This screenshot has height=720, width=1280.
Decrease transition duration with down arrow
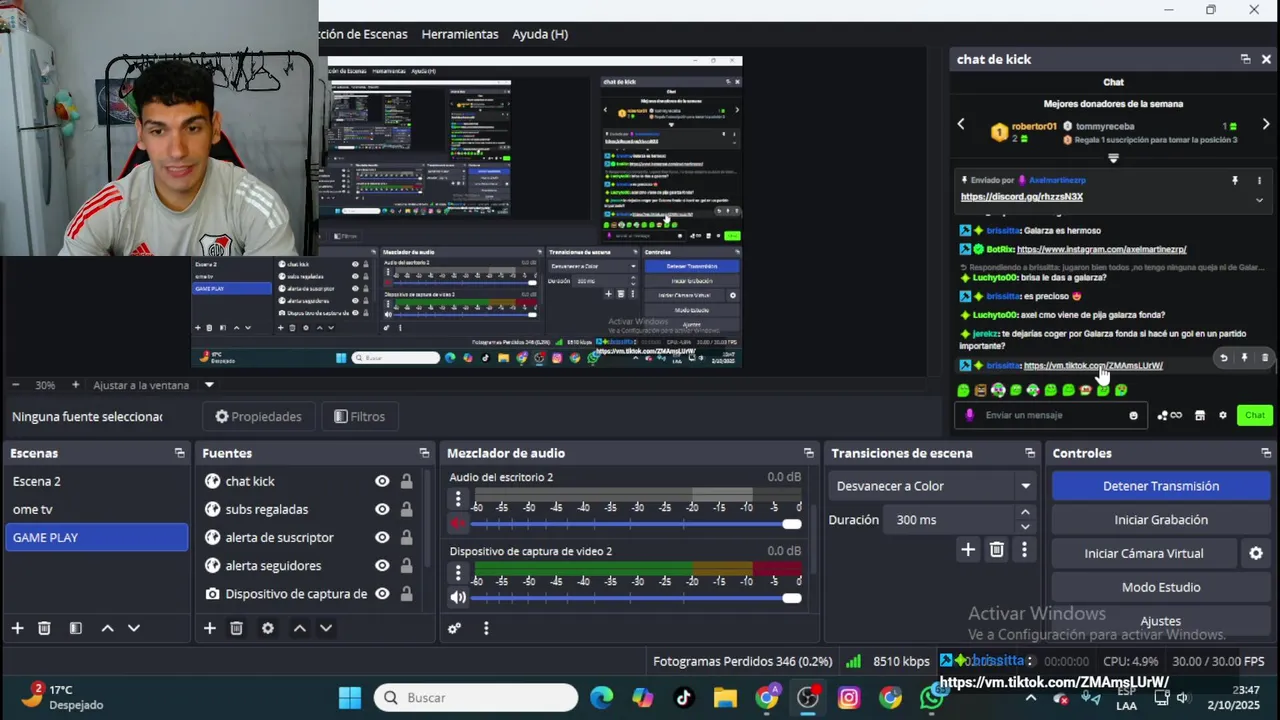1025,527
